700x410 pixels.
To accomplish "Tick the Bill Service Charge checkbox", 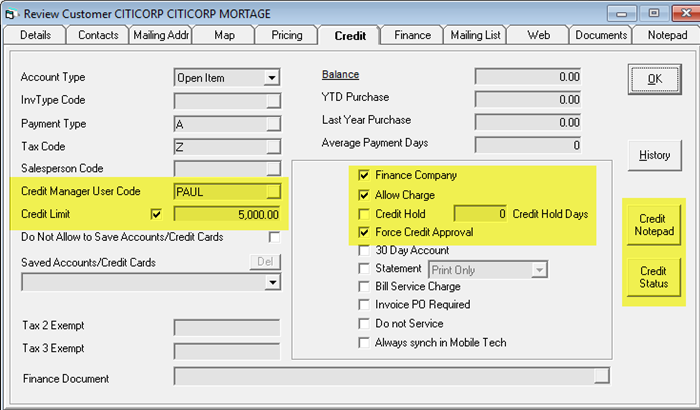I will (364, 286).
